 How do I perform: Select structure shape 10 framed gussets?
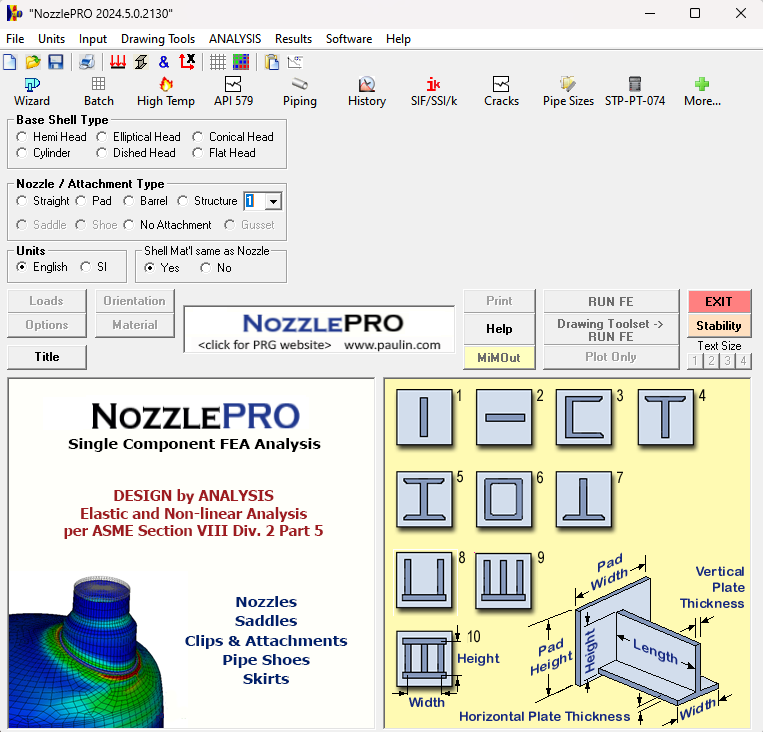click(424, 658)
